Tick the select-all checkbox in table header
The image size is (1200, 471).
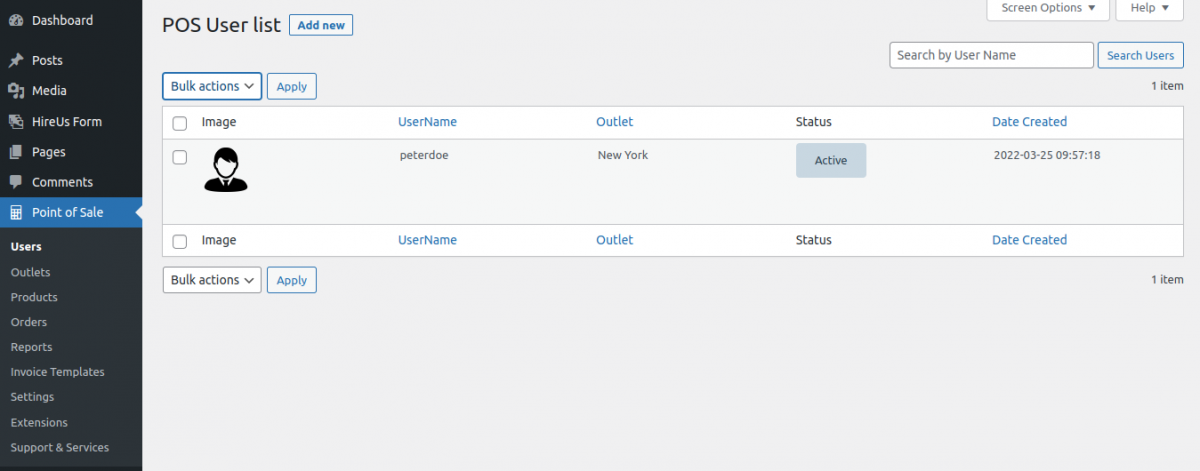click(x=180, y=123)
